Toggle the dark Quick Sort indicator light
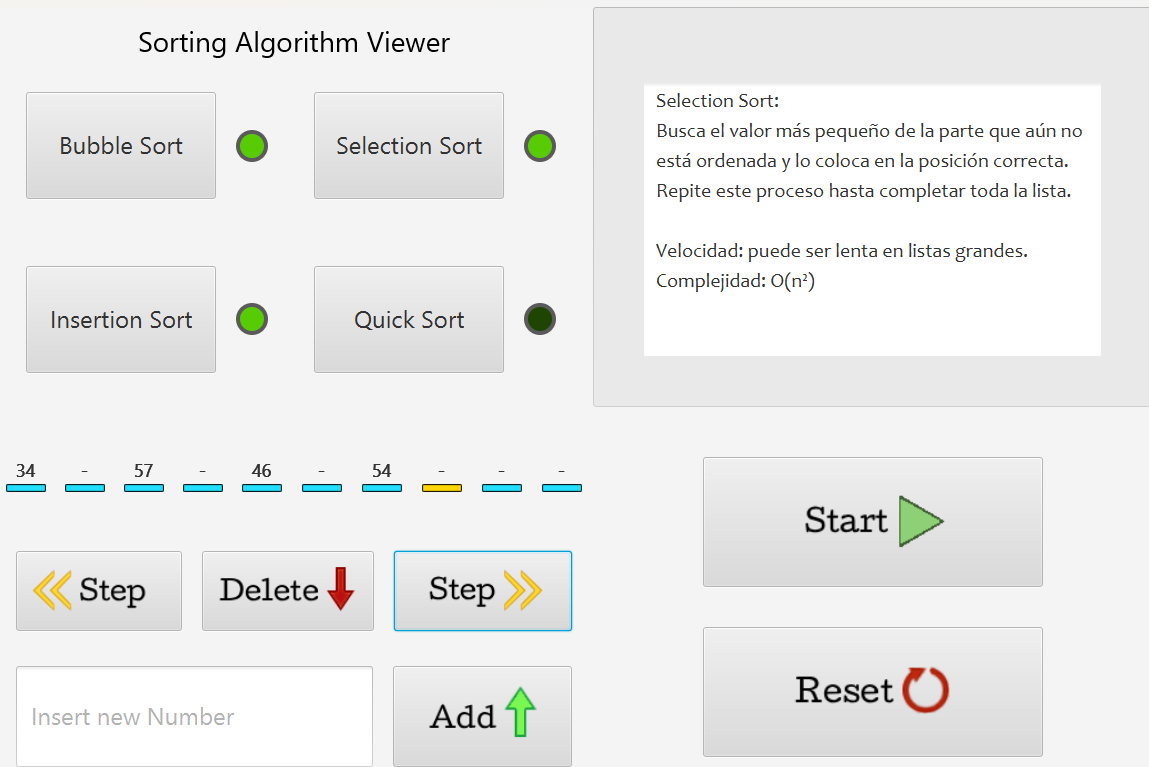The image size is (1149, 767). click(540, 319)
